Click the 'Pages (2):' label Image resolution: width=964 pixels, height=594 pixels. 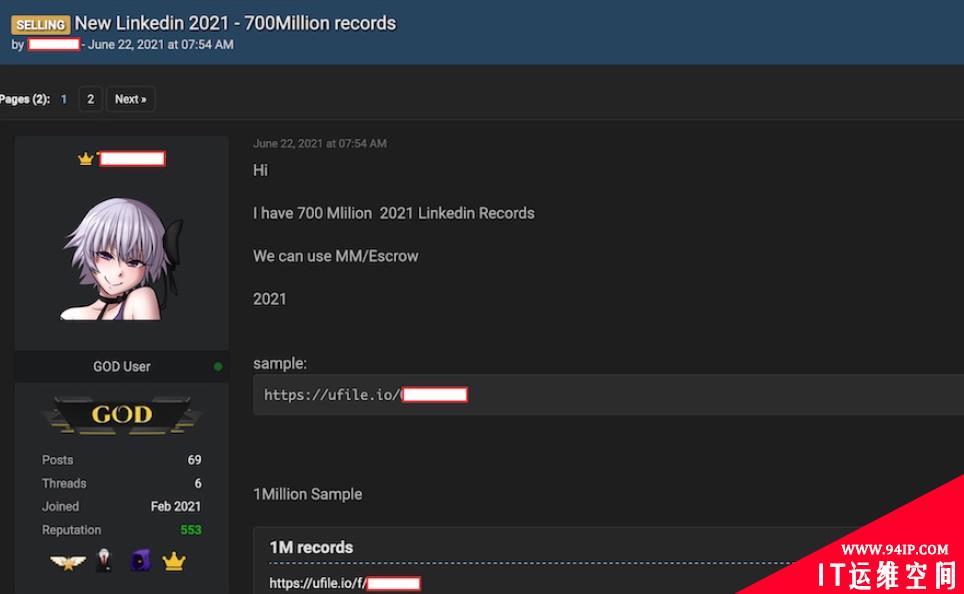25,99
